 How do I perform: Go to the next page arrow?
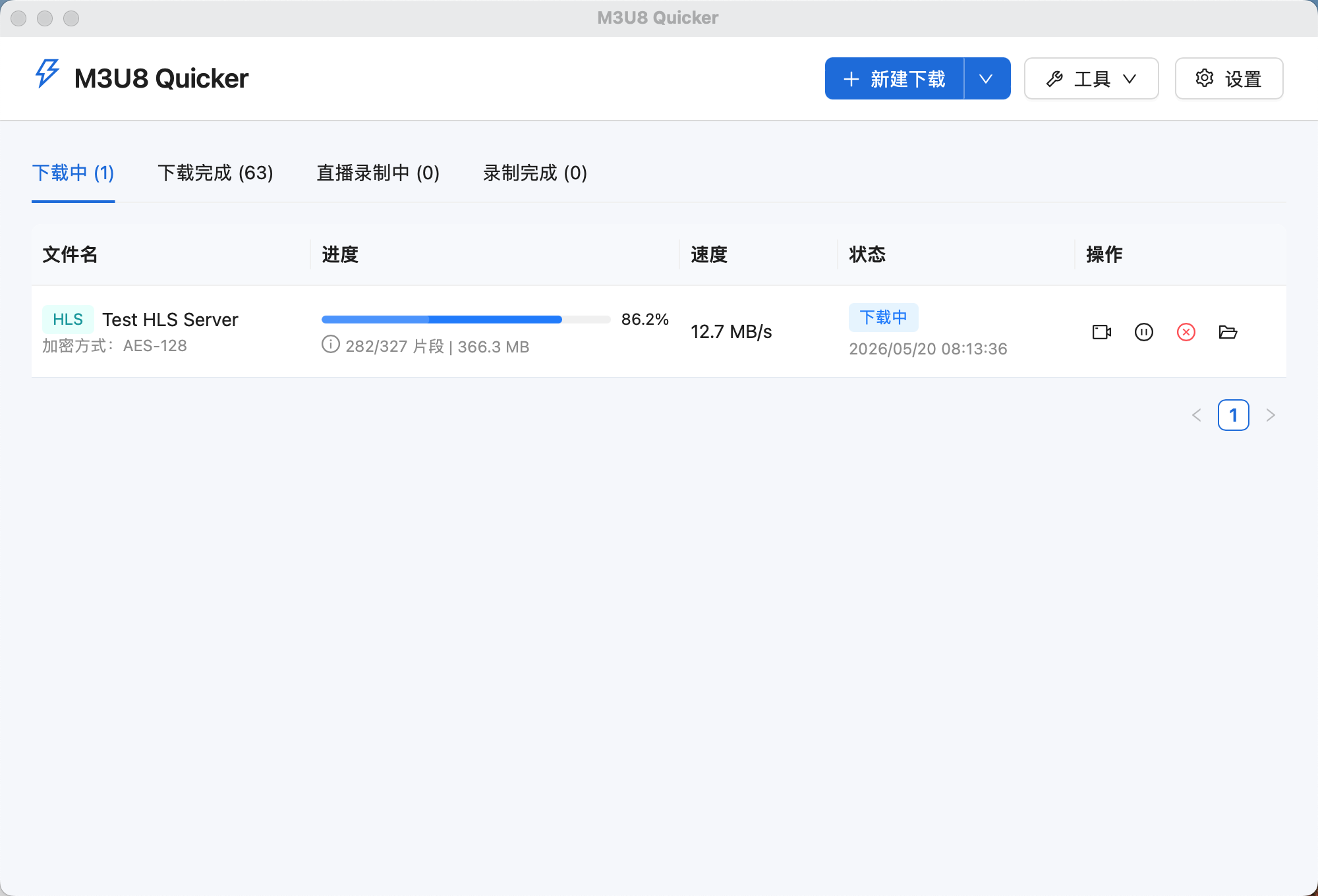pos(1271,415)
